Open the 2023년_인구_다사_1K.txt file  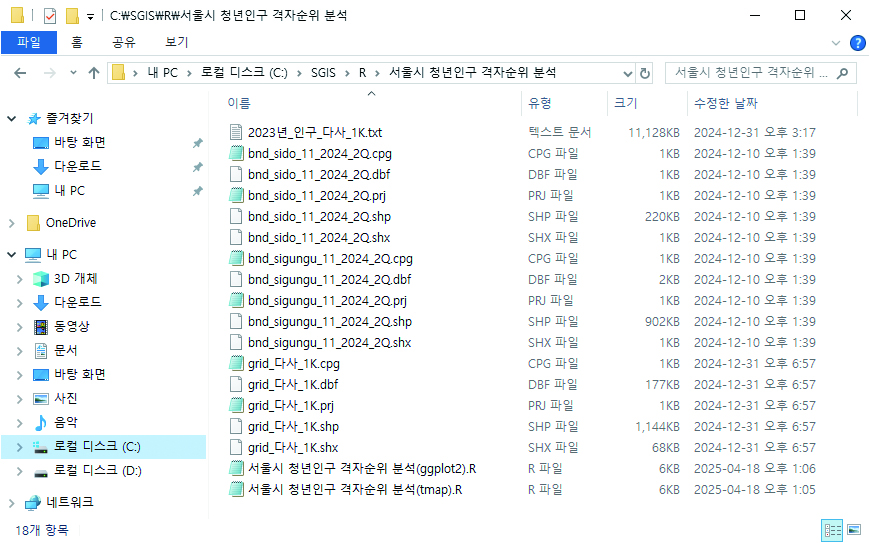tap(315, 132)
